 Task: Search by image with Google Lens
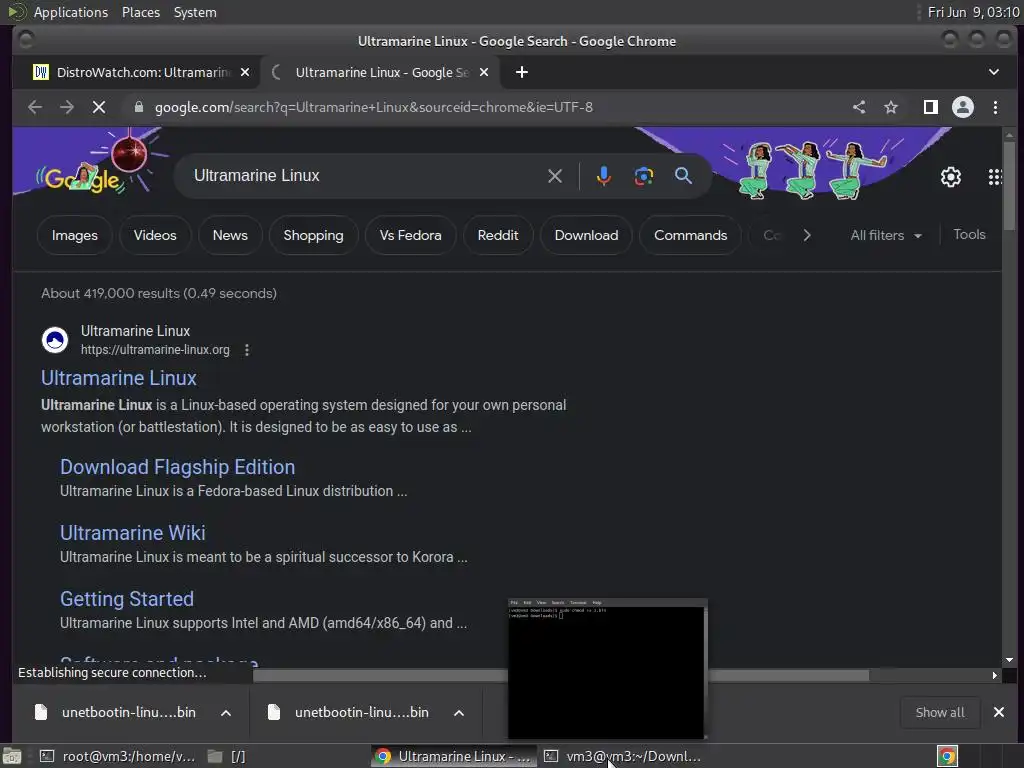643,176
